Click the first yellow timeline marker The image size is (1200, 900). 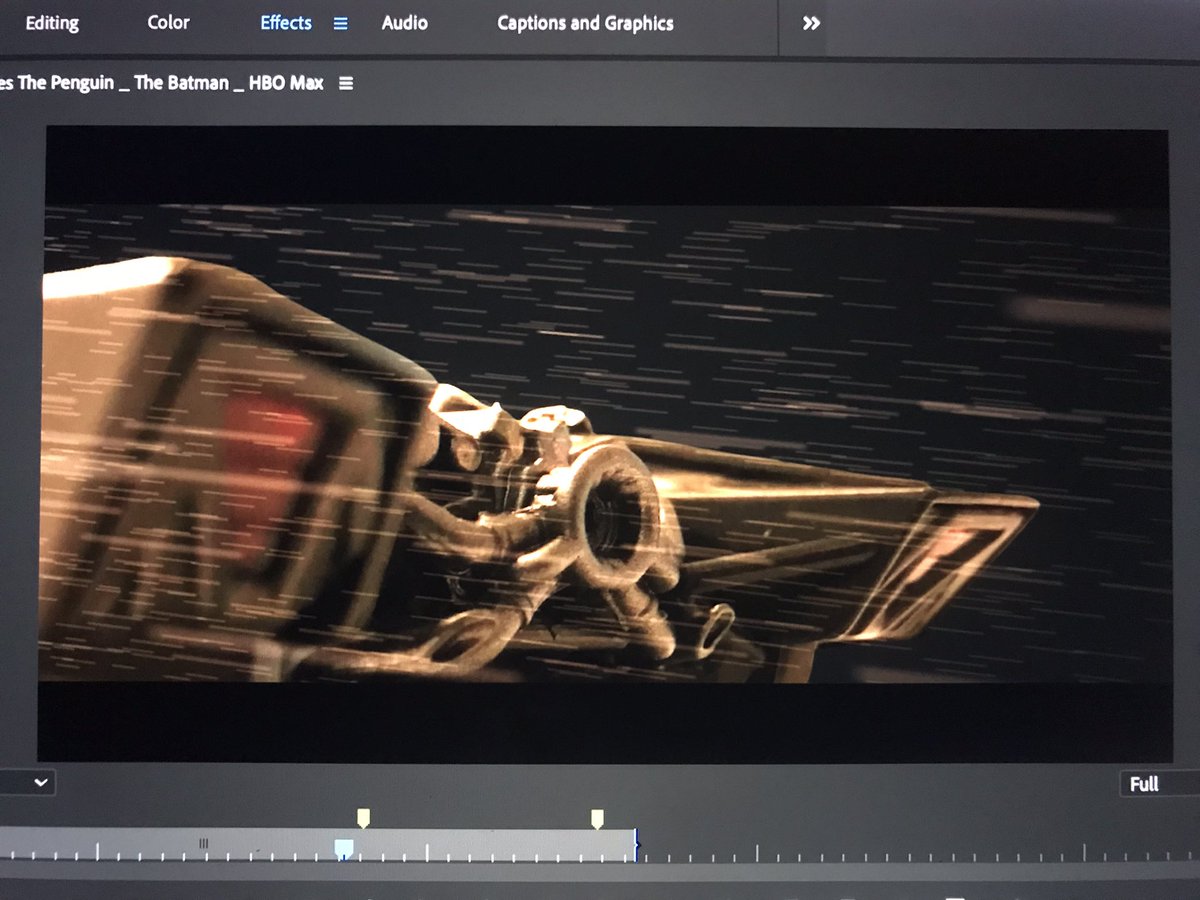pos(363,819)
